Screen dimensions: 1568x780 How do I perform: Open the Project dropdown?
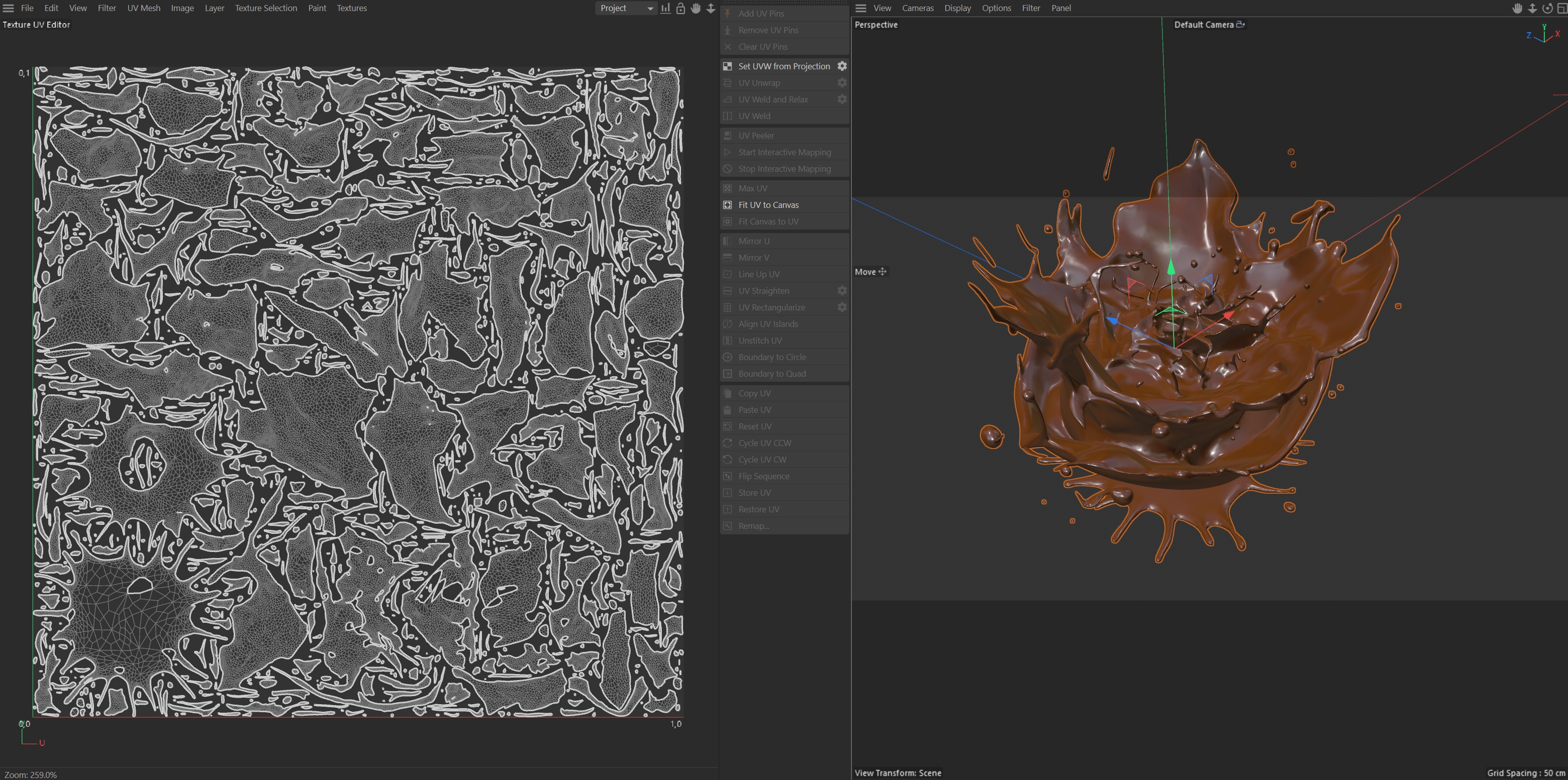[x=625, y=8]
